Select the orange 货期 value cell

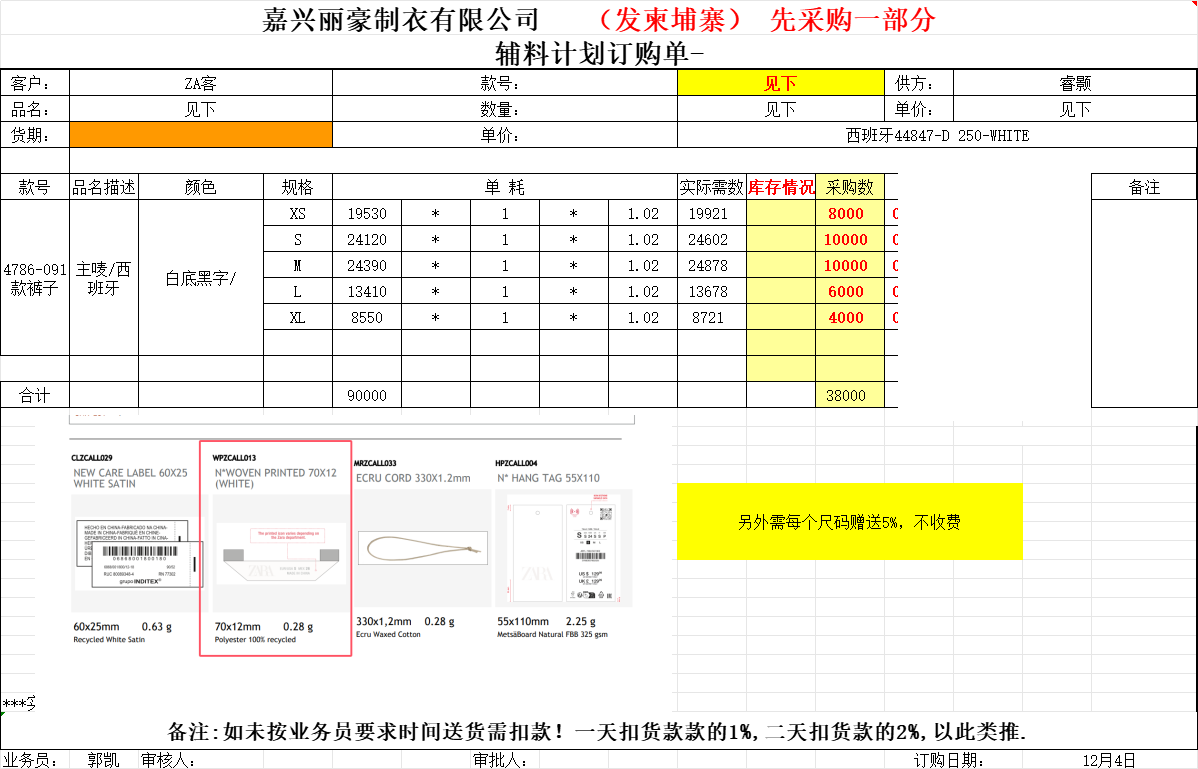(x=200, y=135)
